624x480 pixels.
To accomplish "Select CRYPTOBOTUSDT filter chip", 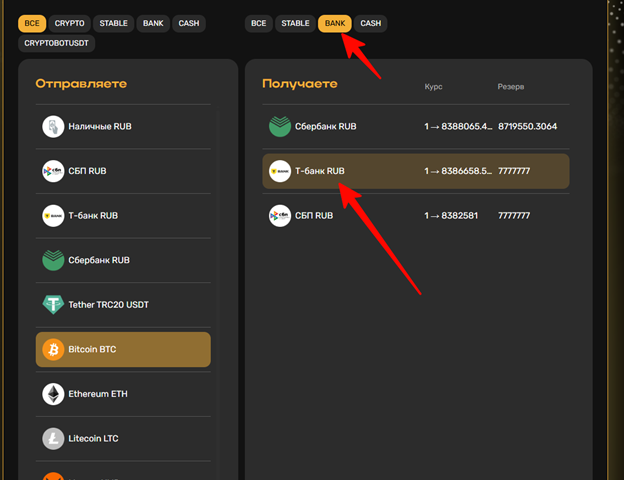I will [x=57, y=43].
